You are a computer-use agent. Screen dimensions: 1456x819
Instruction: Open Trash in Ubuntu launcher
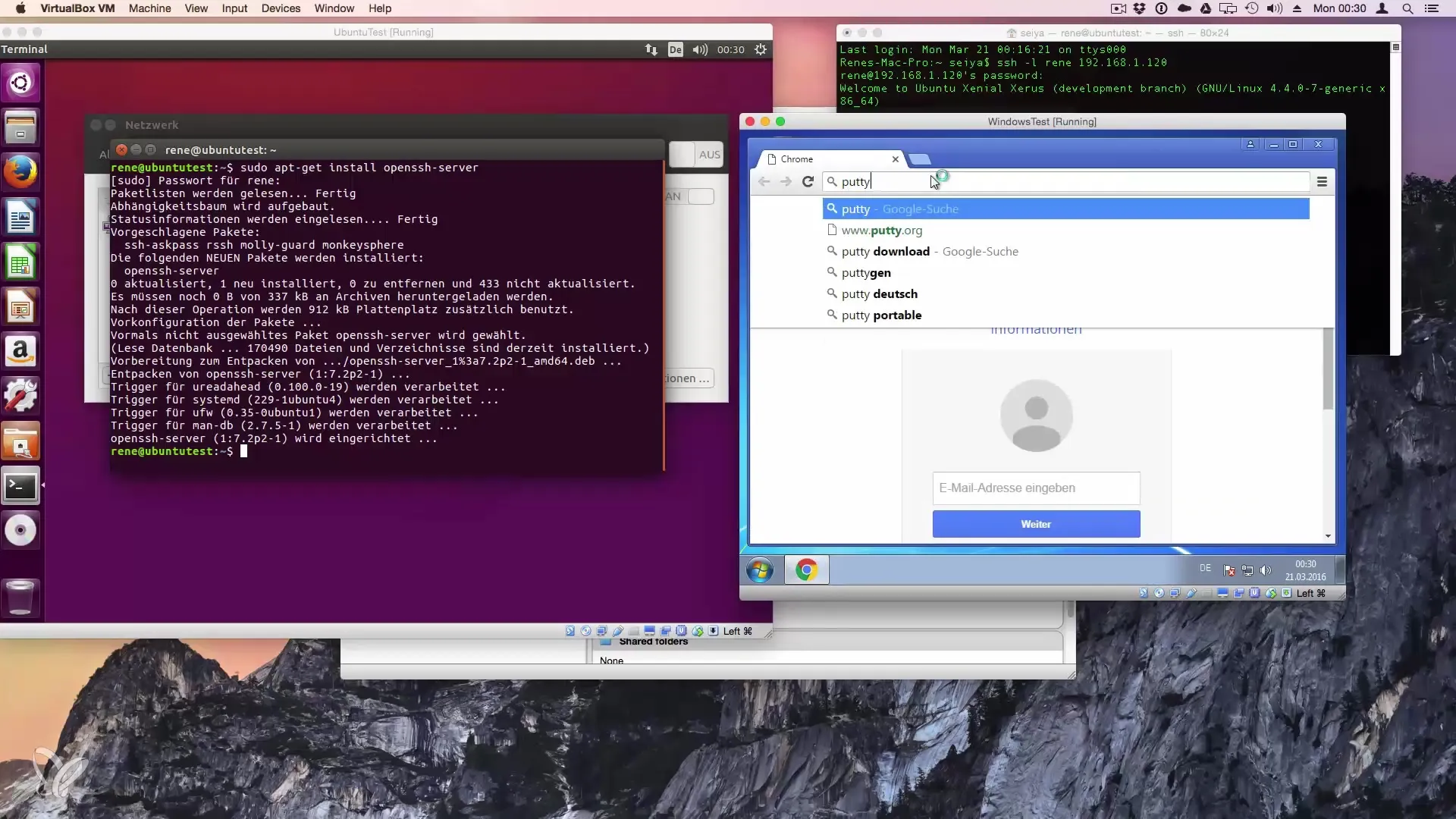[20, 597]
